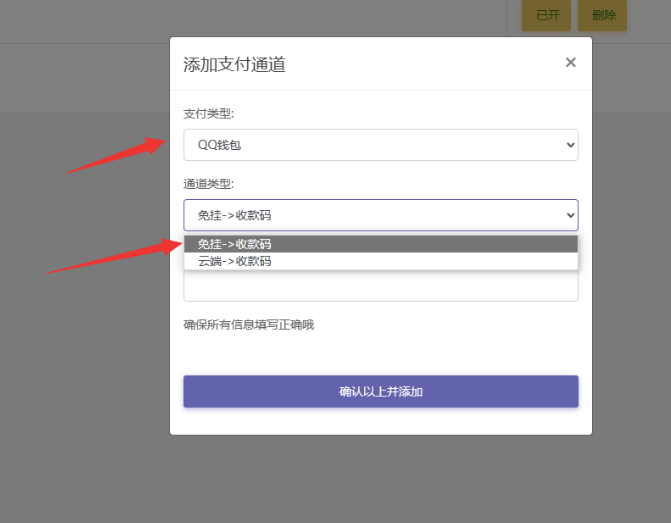The width and height of the screenshot is (671, 523).
Task: Click the 删除 button in background
Action: point(603,15)
